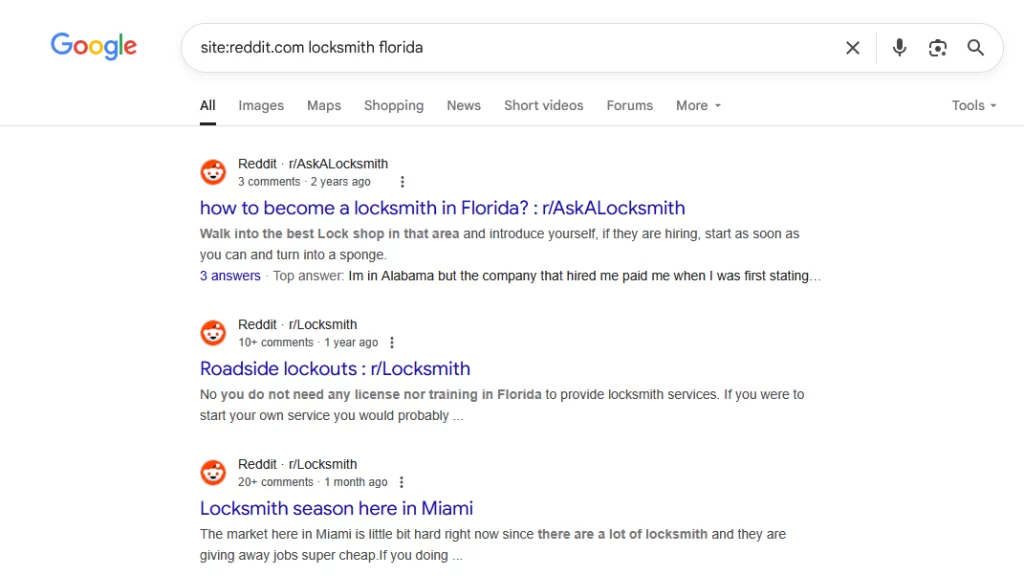Select the Short videos tab
This screenshot has height=576, width=1024.
tap(543, 105)
